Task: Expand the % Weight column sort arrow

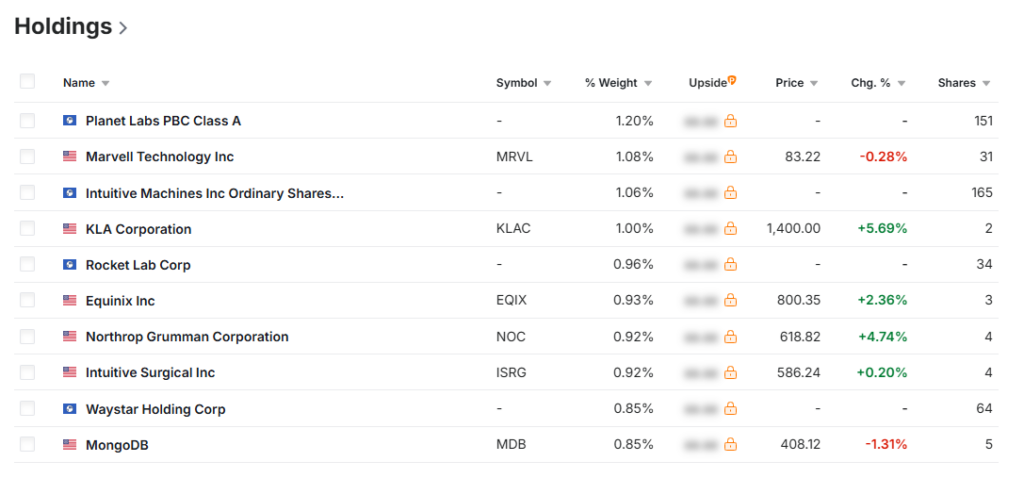Action: click(x=648, y=83)
